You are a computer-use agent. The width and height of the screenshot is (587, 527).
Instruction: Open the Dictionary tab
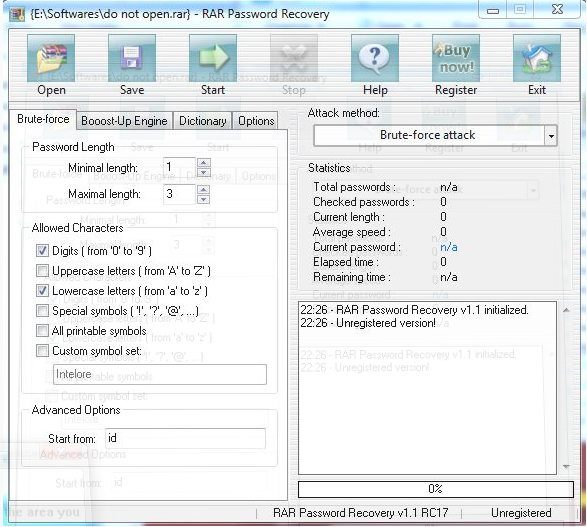203,121
